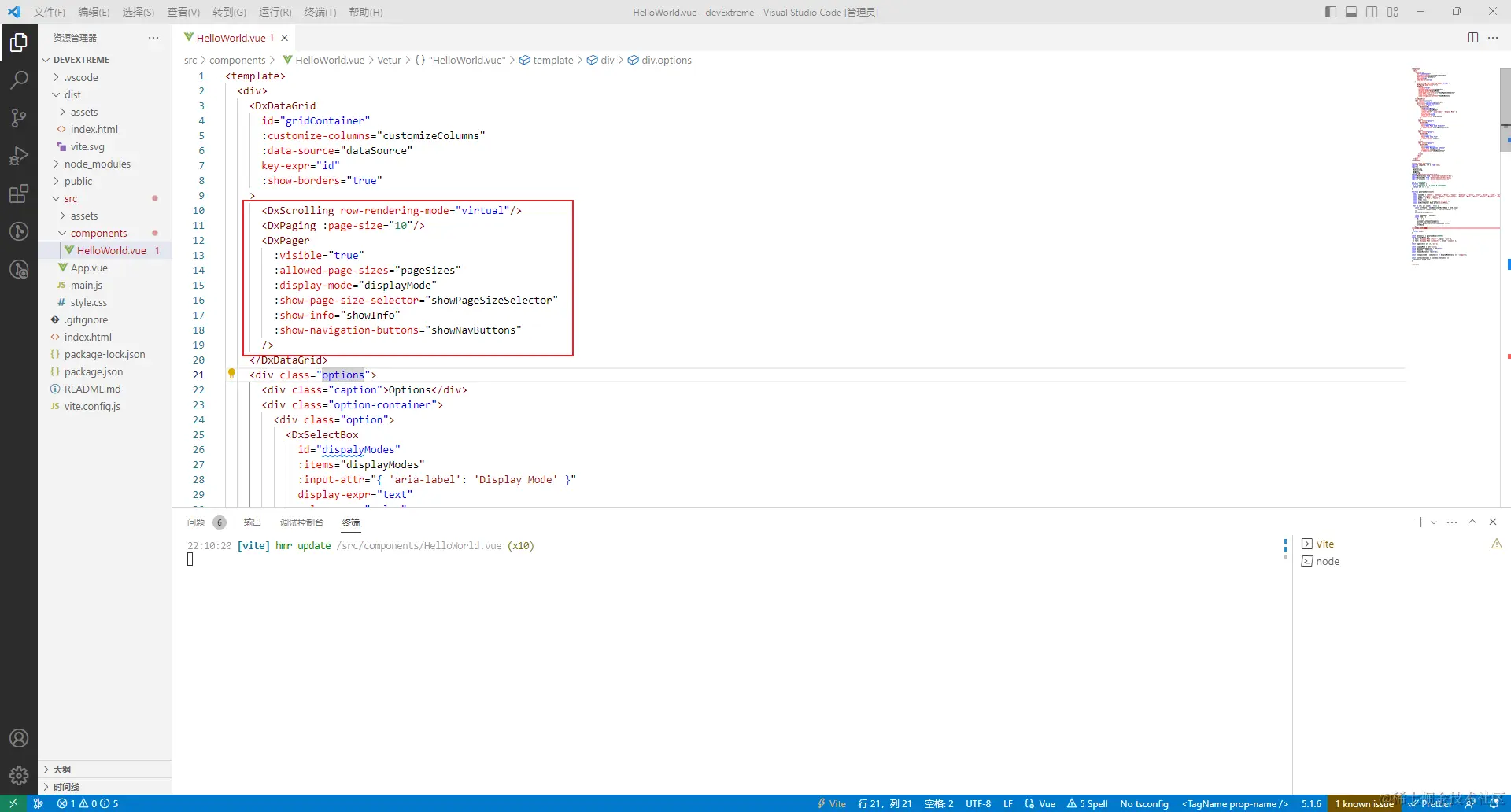1511x812 pixels.
Task: Collapse the components folder
Action: coord(105,233)
